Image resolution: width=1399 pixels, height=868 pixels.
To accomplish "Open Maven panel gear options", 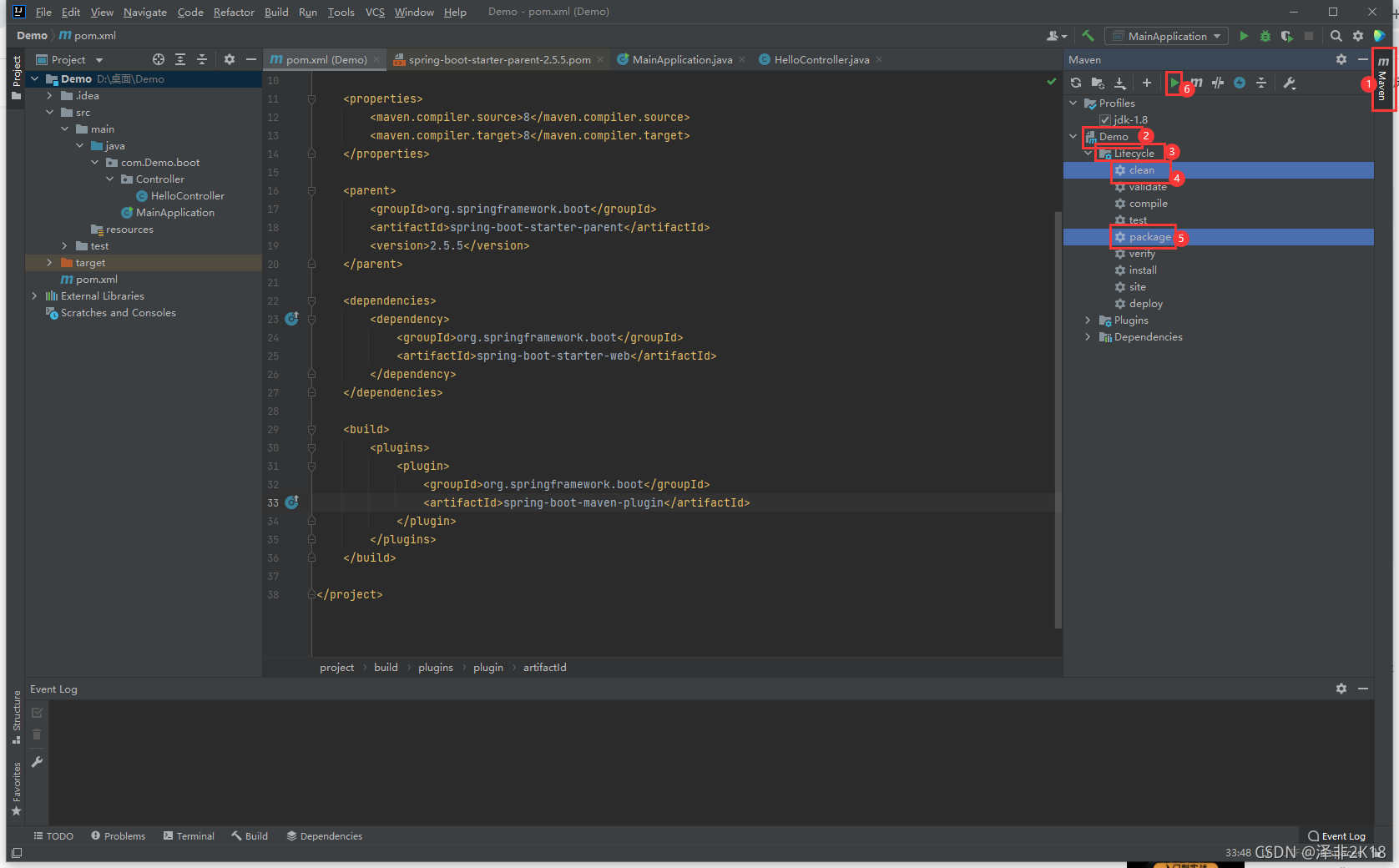I will coord(1341,59).
